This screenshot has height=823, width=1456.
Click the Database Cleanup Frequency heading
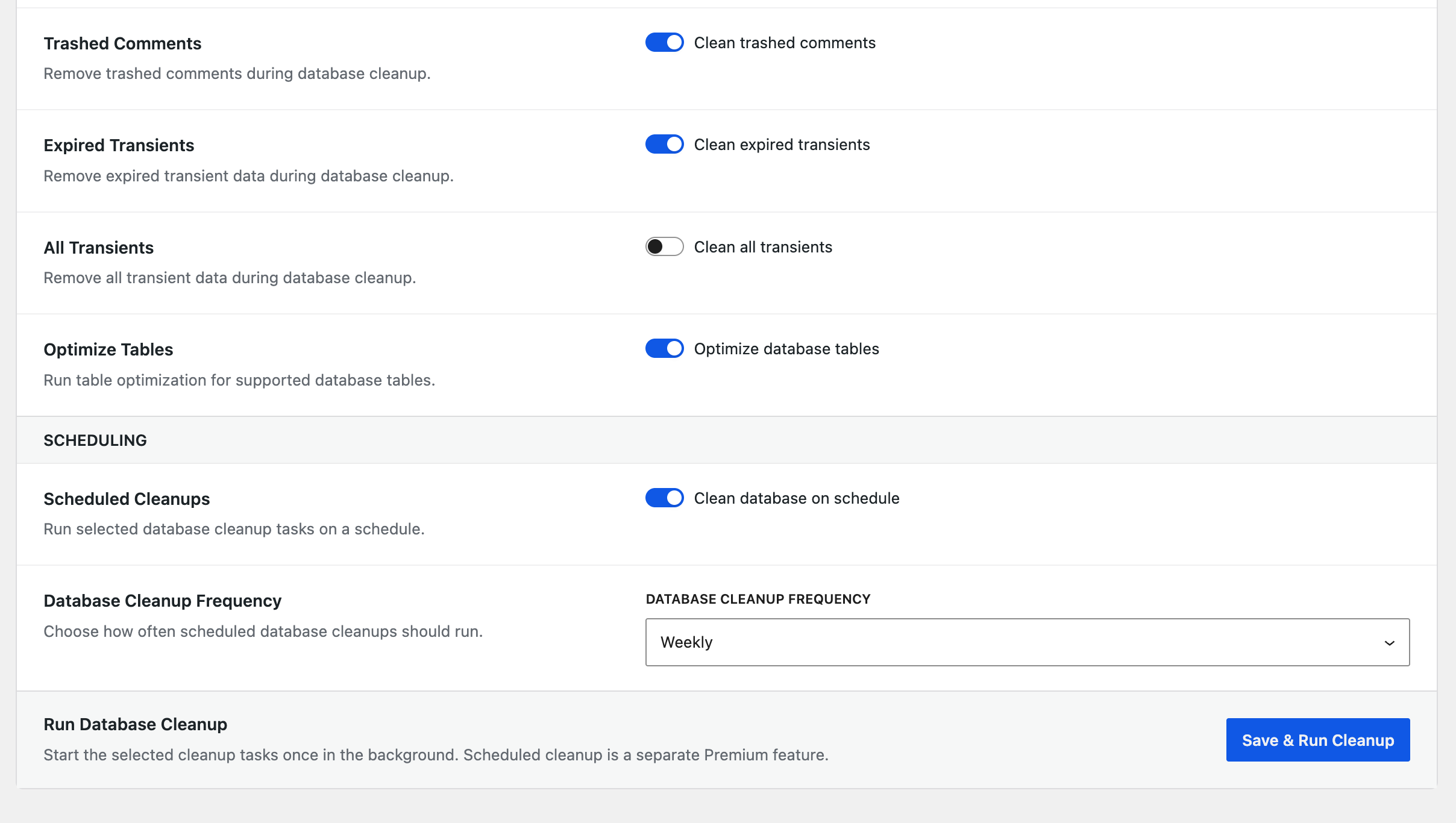[x=162, y=601]
